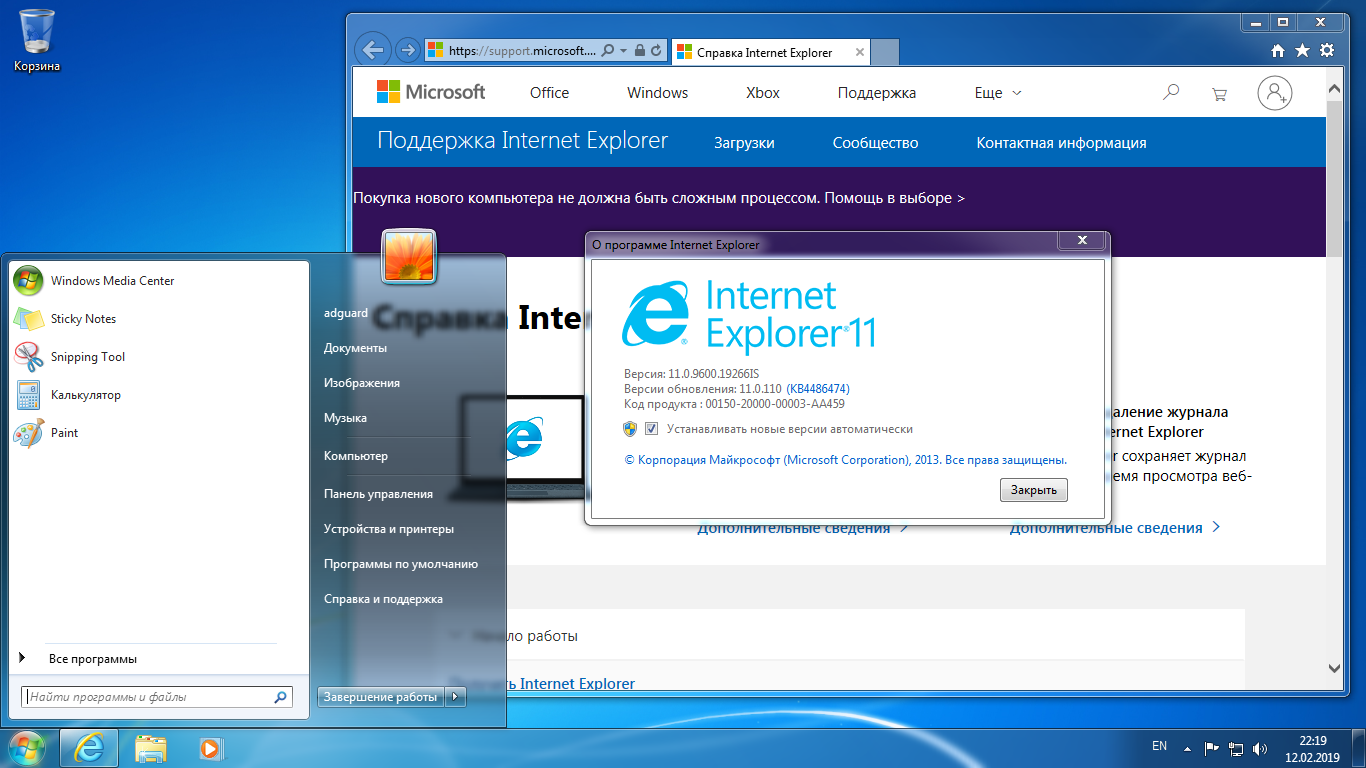Open the Windows link in the Microsoft header
This screenshot has height=768, width=1366.
click(x=657, y=92)
